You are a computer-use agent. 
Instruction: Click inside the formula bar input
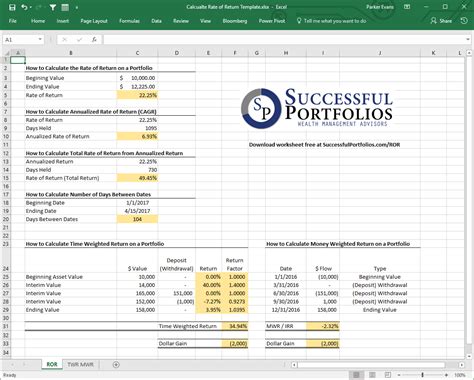point(283,40)
